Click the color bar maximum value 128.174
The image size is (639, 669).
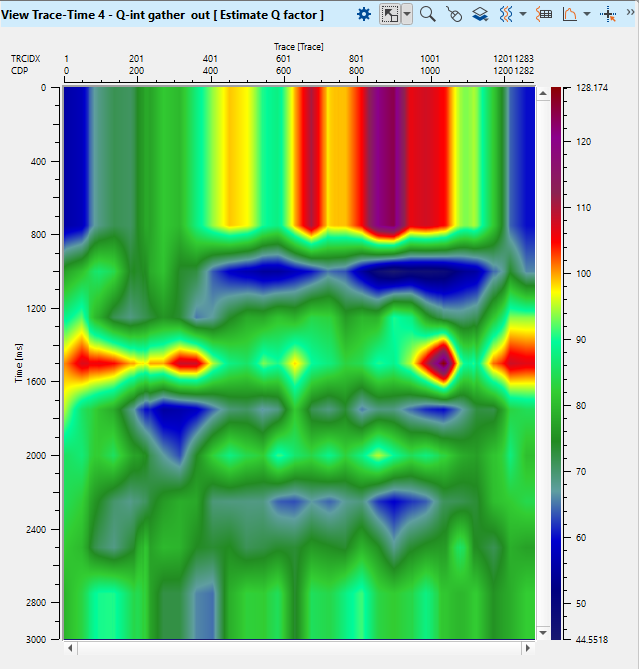[x=592, y=88]
